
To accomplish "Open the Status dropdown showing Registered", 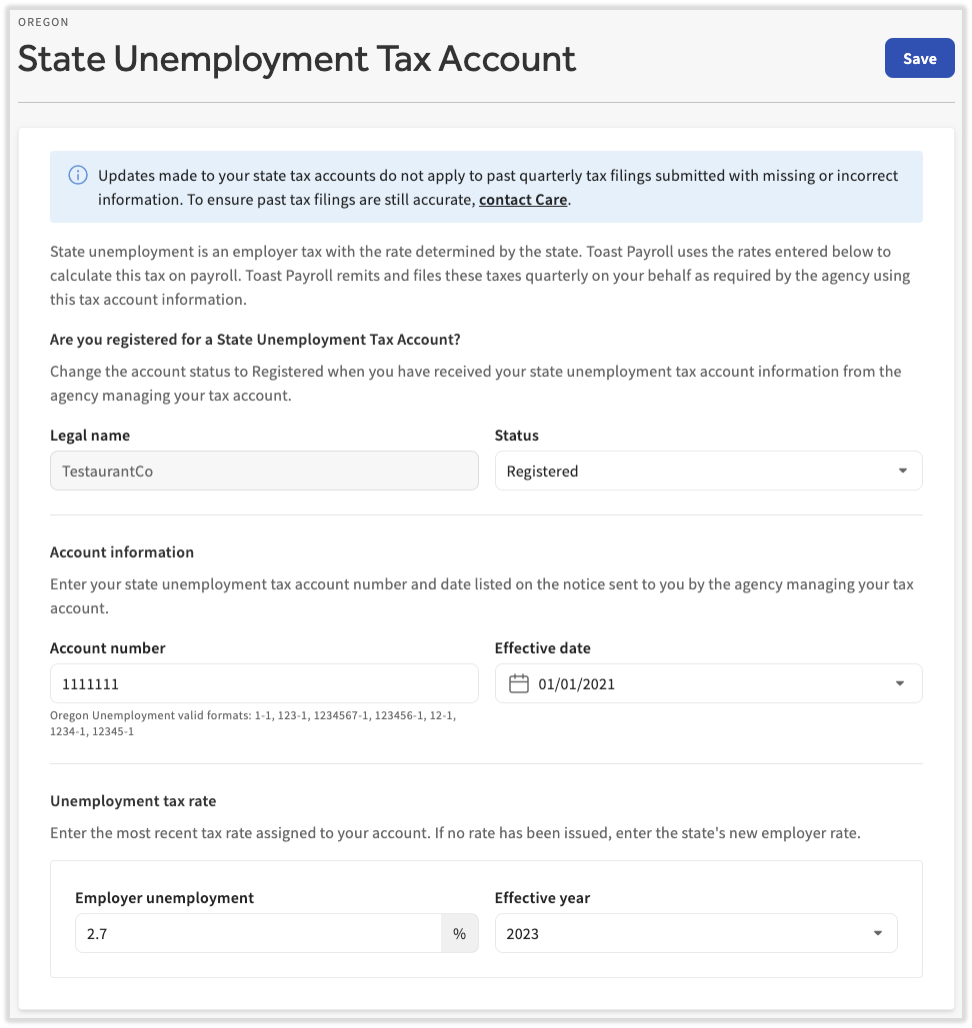I will (x=707, y=471).
